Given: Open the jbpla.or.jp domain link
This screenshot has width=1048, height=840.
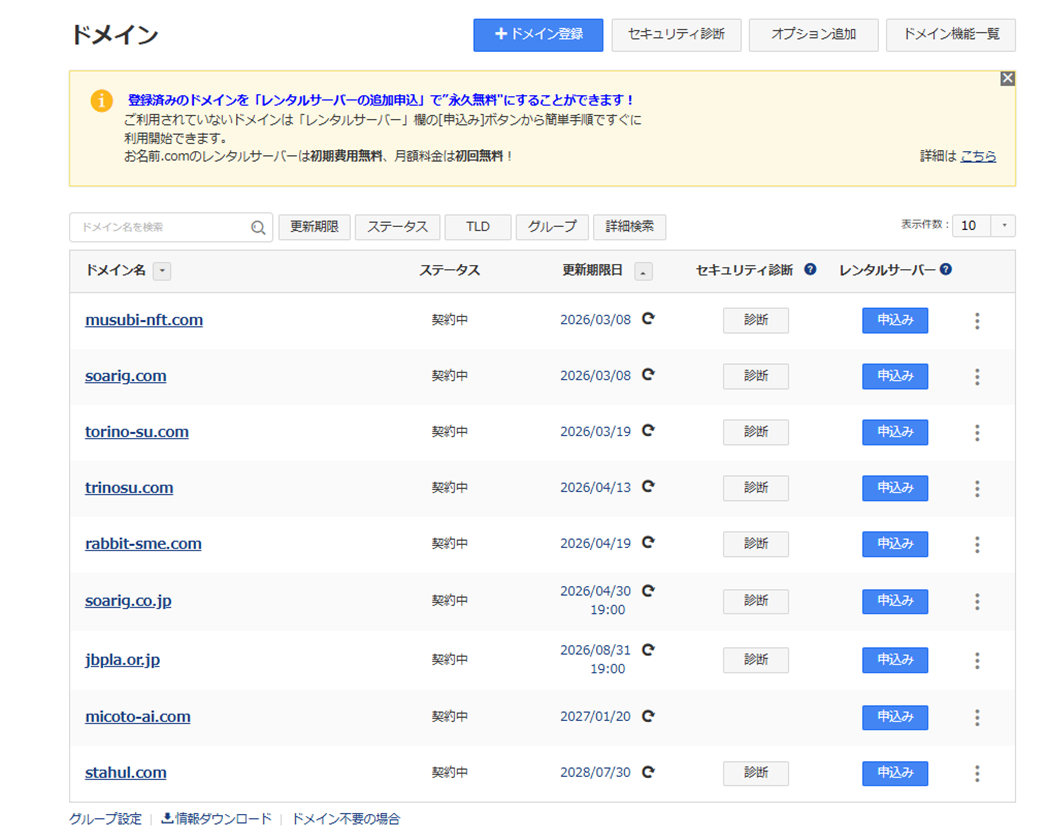Looking at the screenshot, I should pyautogui.click(x=122, y=660).
